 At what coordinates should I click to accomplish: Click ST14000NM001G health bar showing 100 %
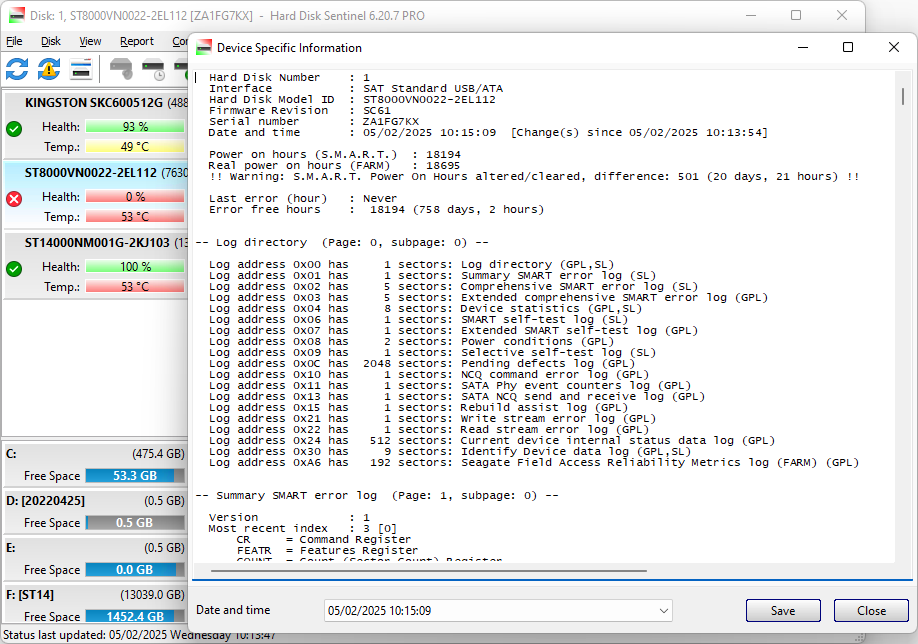[135, 266]
